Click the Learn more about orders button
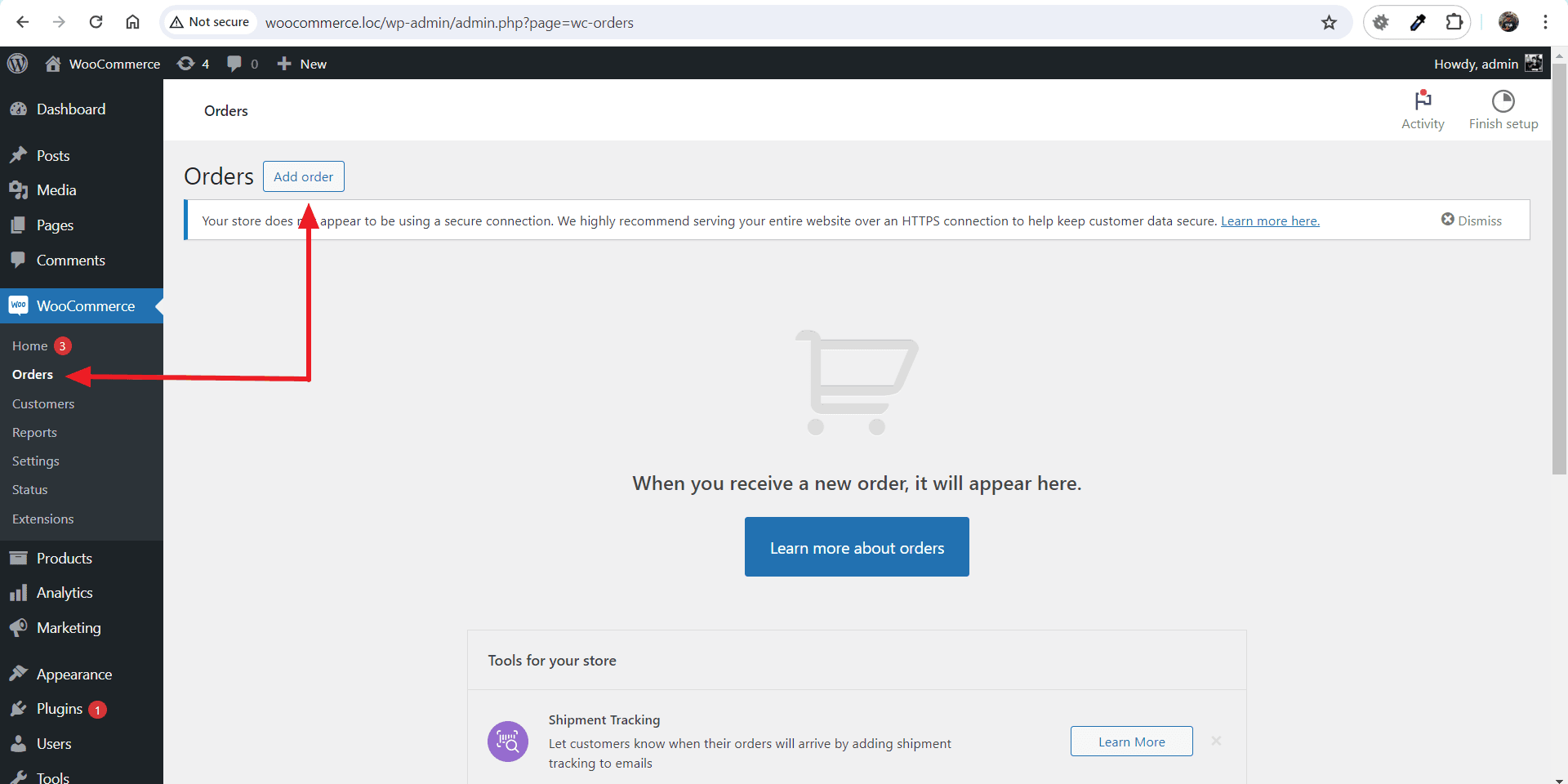This screenshot has width=1568, height=784. [x=856, y=547]
